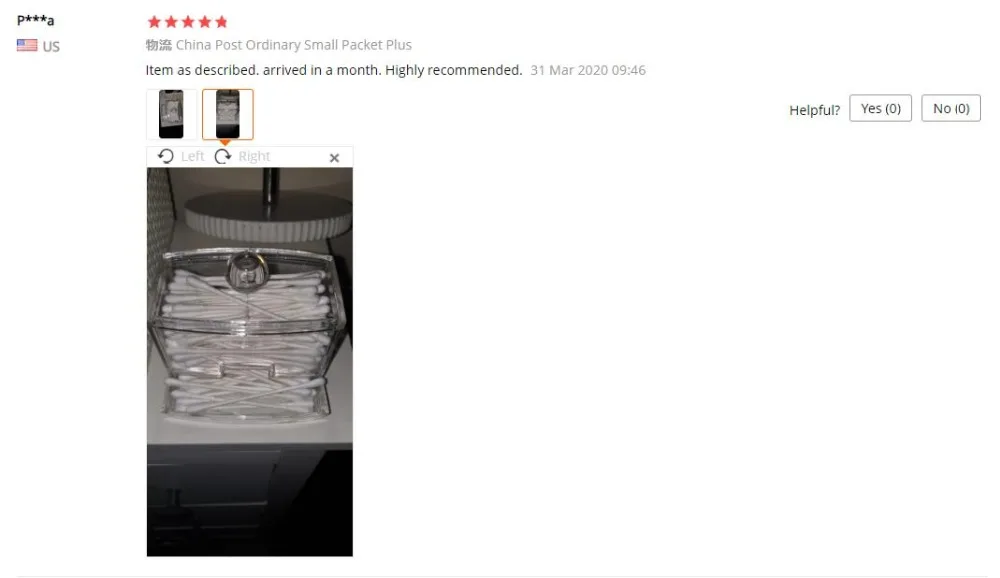Click the fourth red rating star
This screenshot has width=1000, height=578.
click(205, 22)
